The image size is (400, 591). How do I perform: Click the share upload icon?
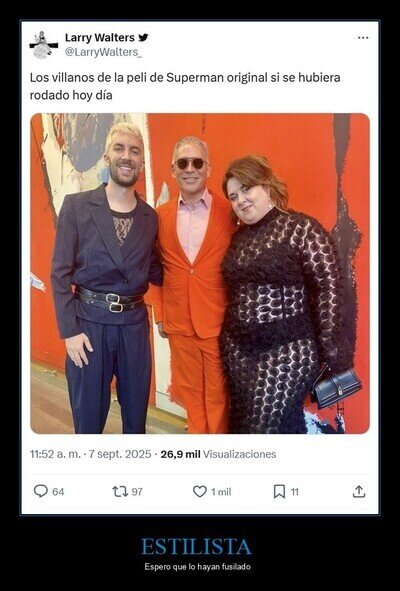[x=359, y=491]
